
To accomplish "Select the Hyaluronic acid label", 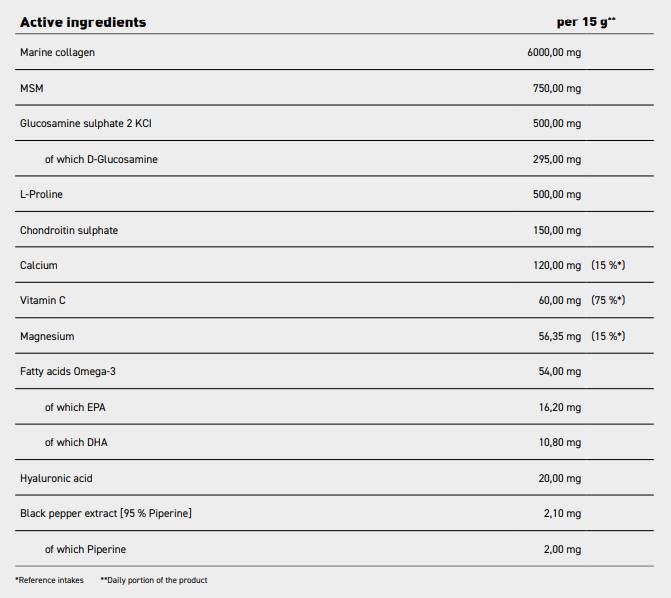I will [x=56, y=478].
